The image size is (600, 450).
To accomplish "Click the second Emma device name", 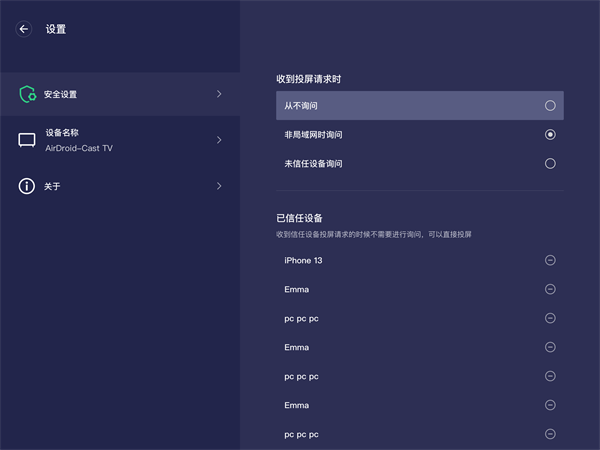I will [x=297, y=347].
